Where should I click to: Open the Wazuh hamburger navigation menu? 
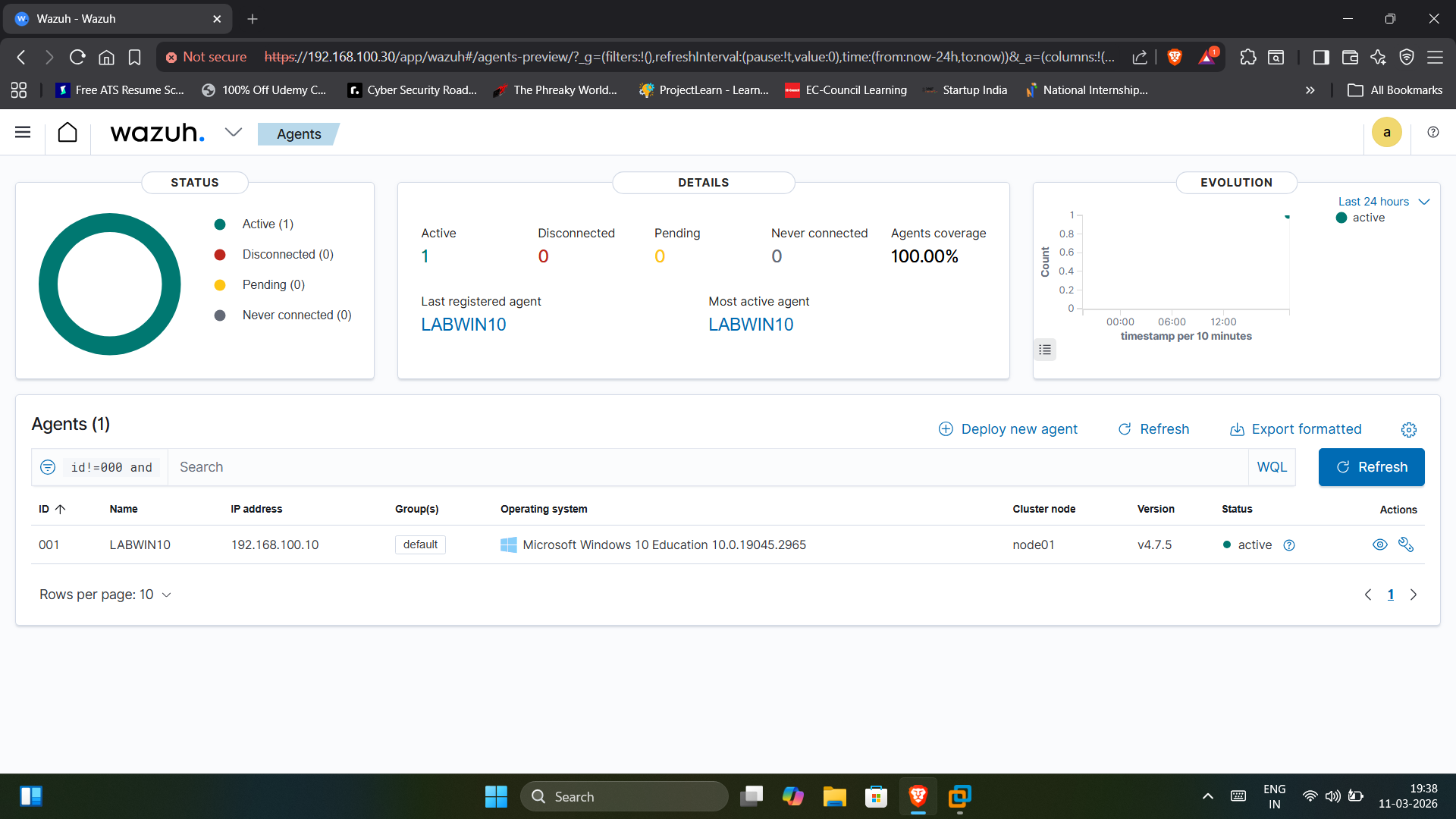pyautogui.click(x=23, y=133)
